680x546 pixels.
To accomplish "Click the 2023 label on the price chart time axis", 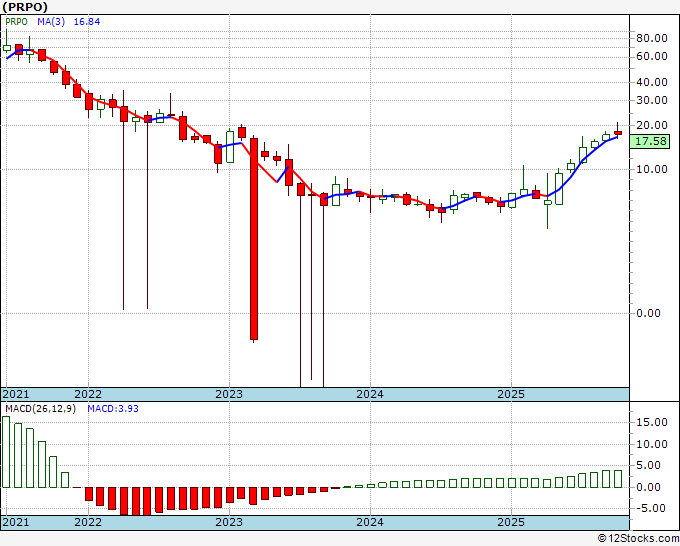I will [x=229, y=394].
